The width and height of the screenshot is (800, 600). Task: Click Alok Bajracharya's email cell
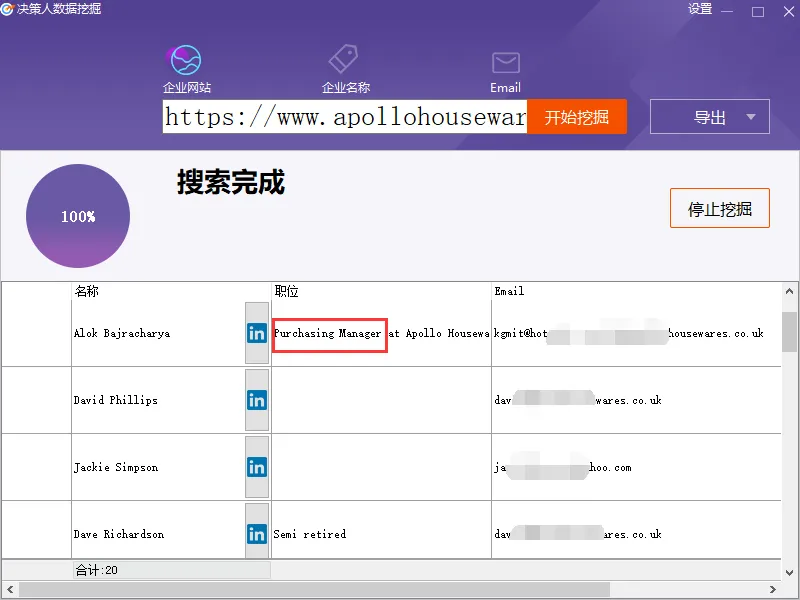[636, 333]
